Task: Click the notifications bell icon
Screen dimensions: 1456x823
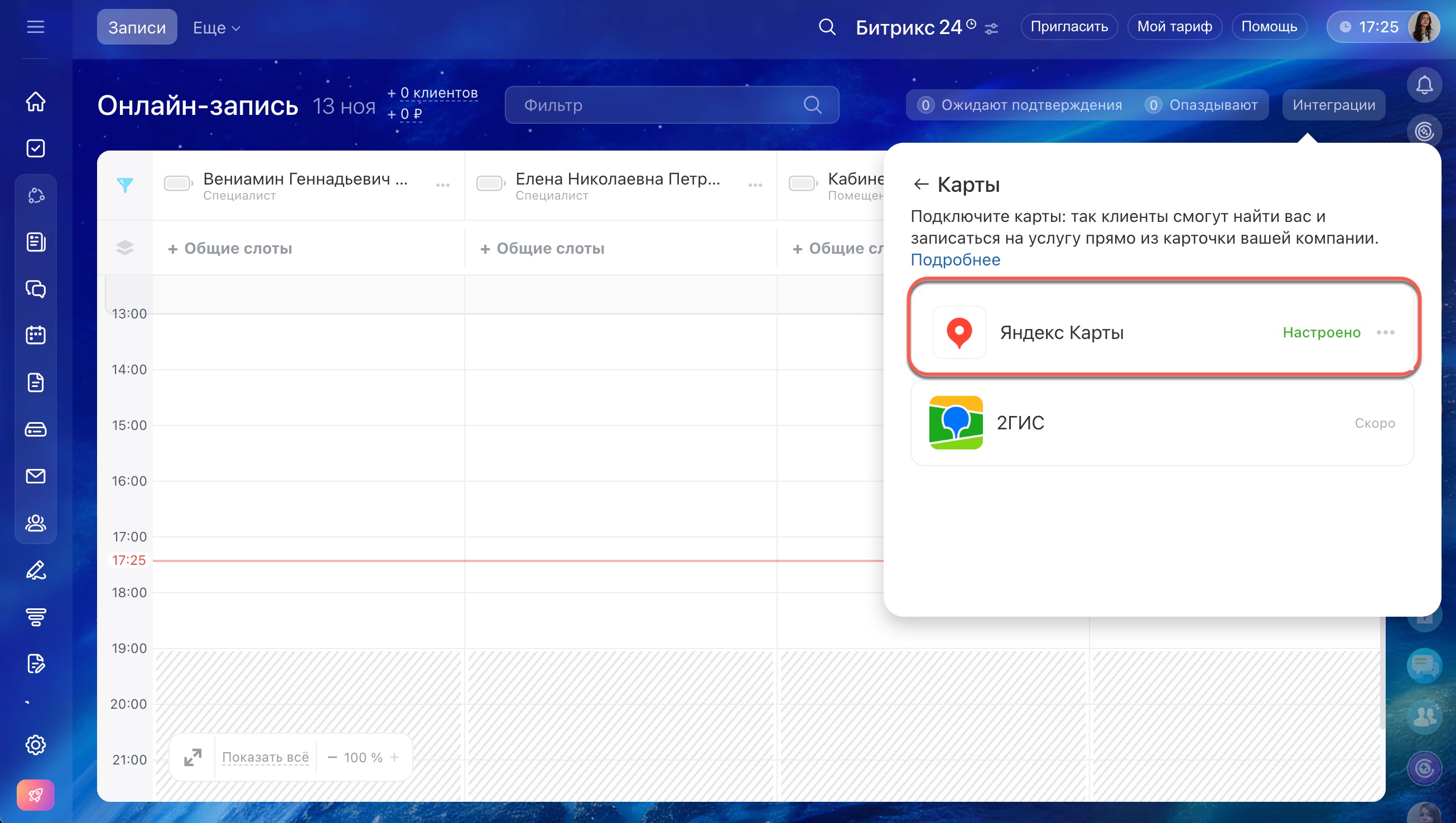Action: (x=1424, y=85)
